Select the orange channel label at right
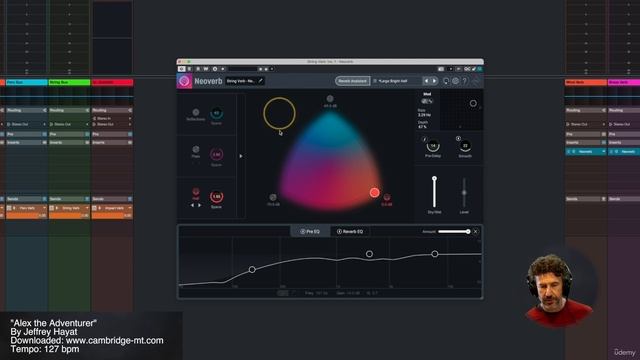Viewport: 640px width, 360px height. coord(586,82)
